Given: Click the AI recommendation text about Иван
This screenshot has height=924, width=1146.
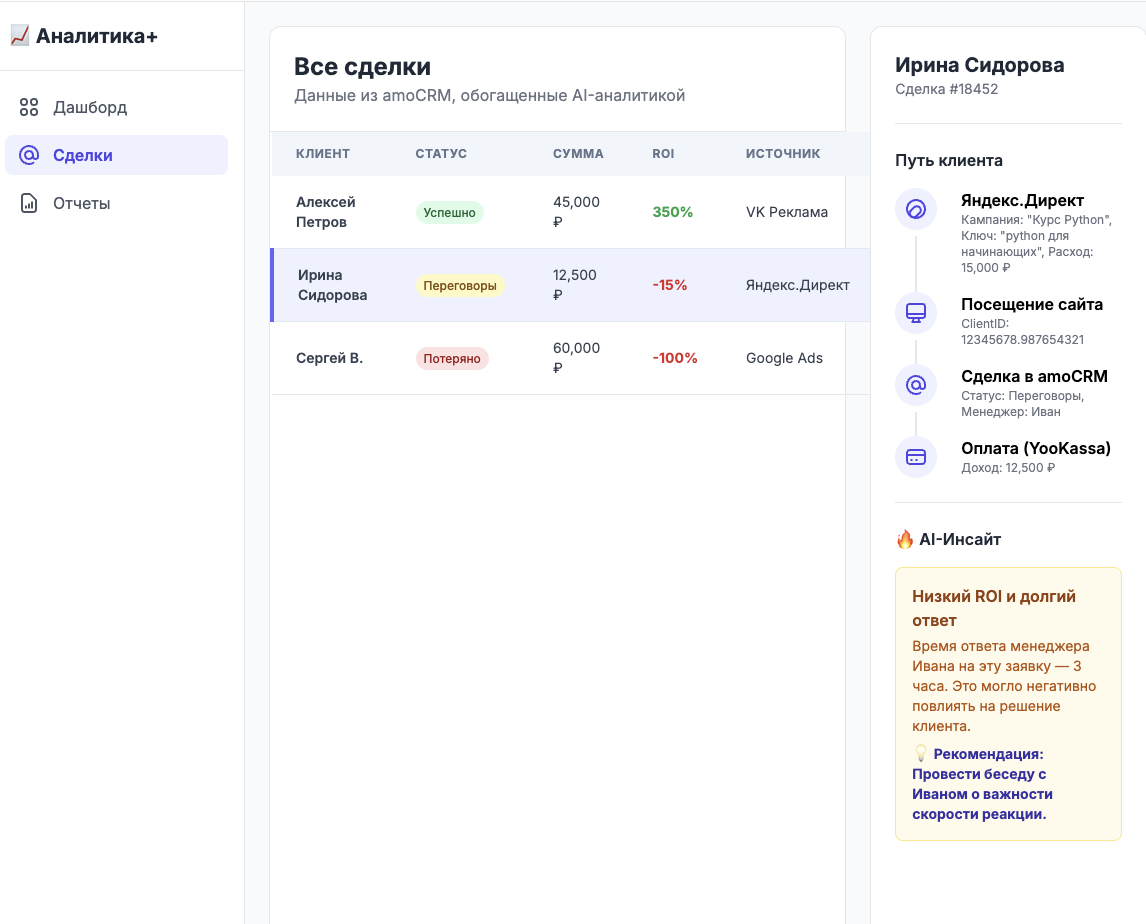Looking at the screenshot, I should (982, 784).
